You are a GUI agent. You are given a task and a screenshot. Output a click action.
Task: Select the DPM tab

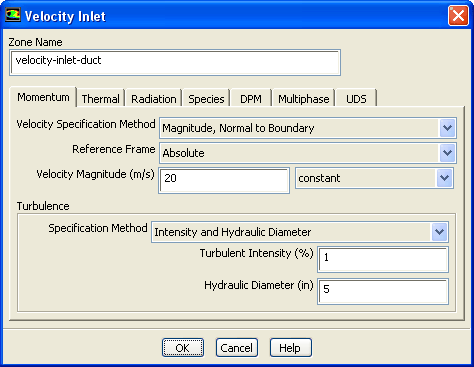(x=251, y=99)
